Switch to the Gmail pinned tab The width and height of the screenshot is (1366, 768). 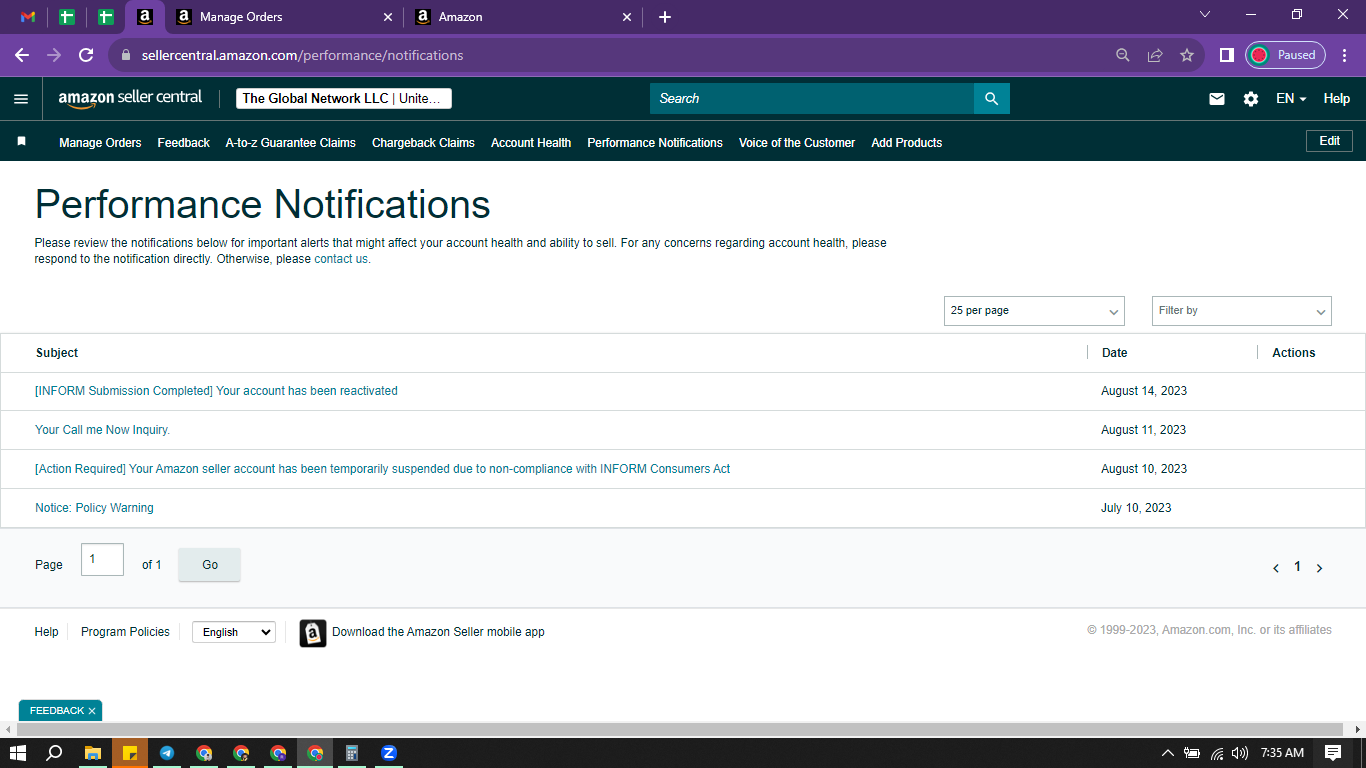click(28, 17)
